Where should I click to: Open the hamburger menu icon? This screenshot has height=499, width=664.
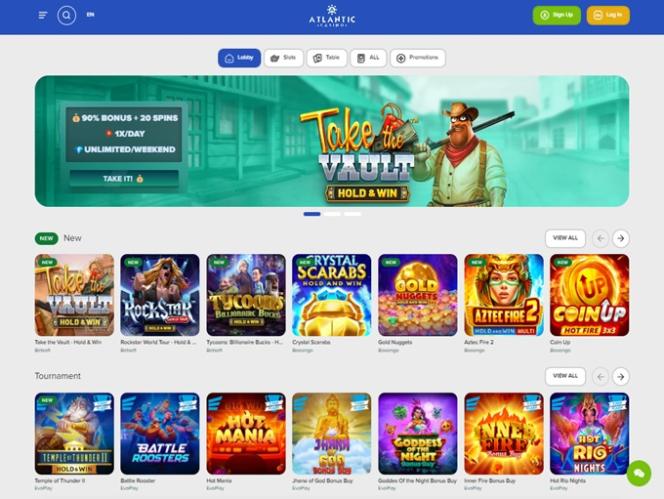(43, 15)
